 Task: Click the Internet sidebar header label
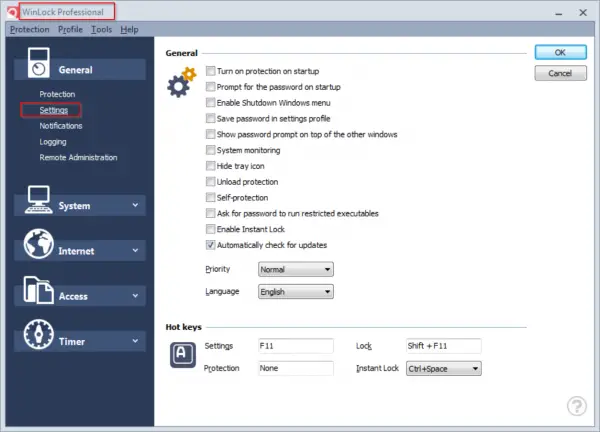[76, 251]
